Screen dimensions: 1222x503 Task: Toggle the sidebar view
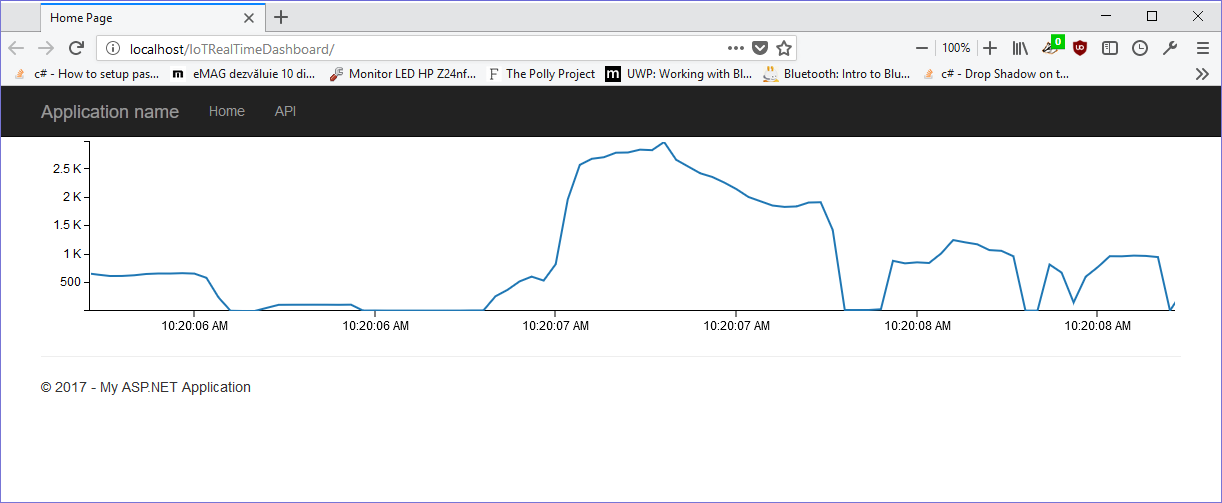1110,48
